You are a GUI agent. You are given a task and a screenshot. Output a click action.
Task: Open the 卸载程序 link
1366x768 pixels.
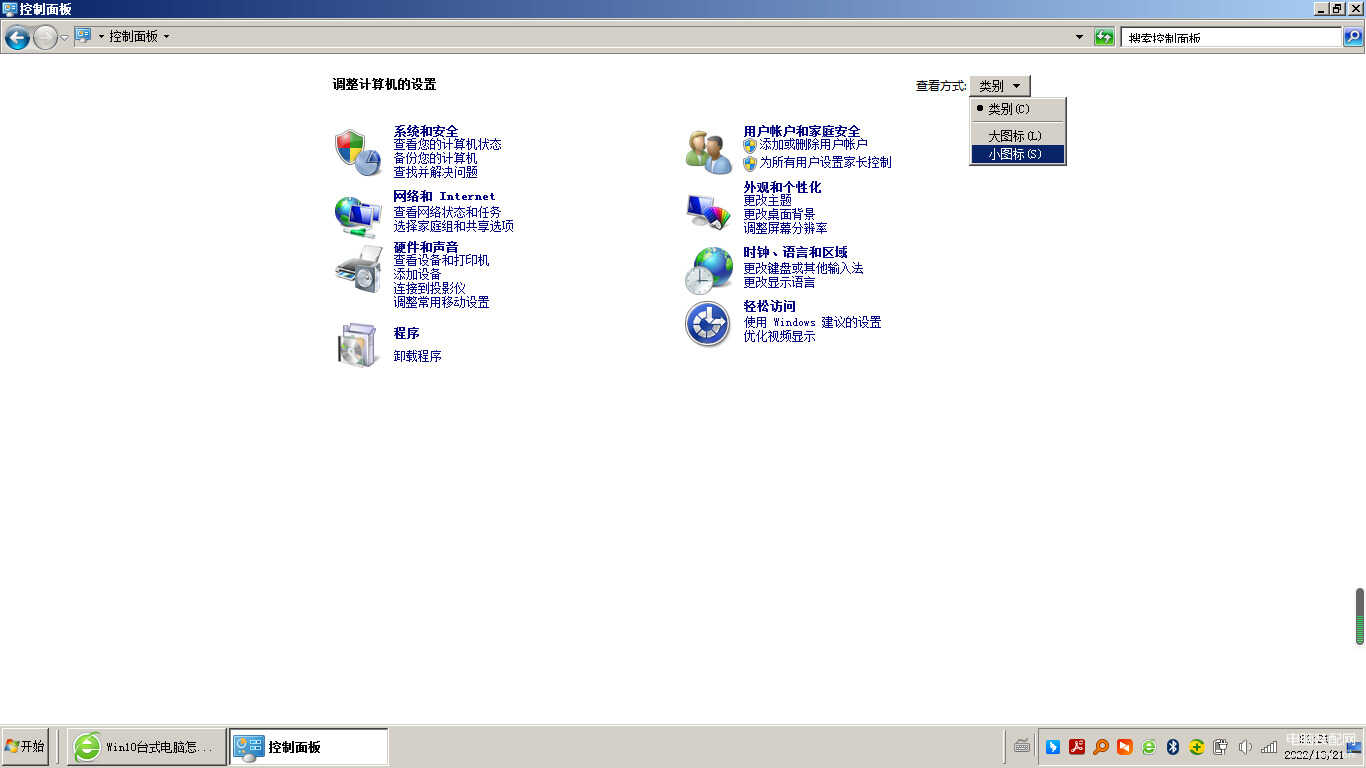(x=417, y=356)
